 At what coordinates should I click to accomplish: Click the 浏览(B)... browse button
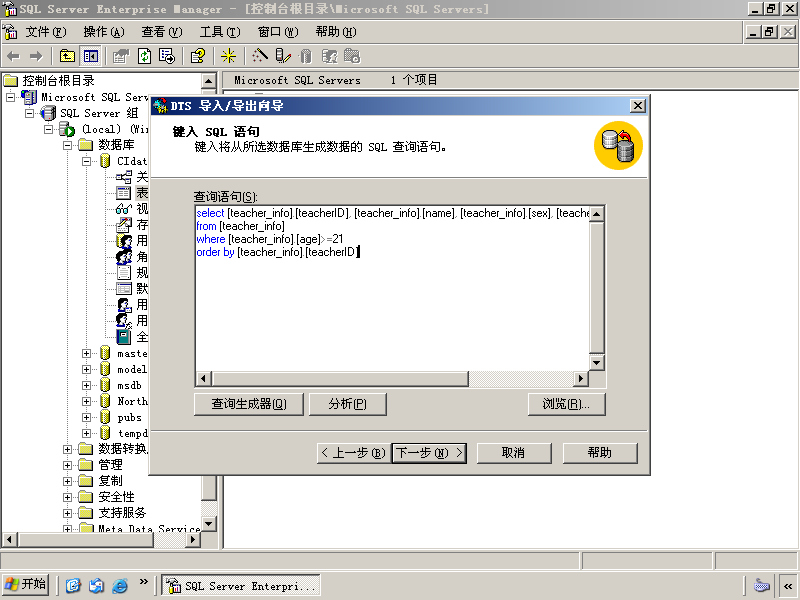(x=566, y=404)
